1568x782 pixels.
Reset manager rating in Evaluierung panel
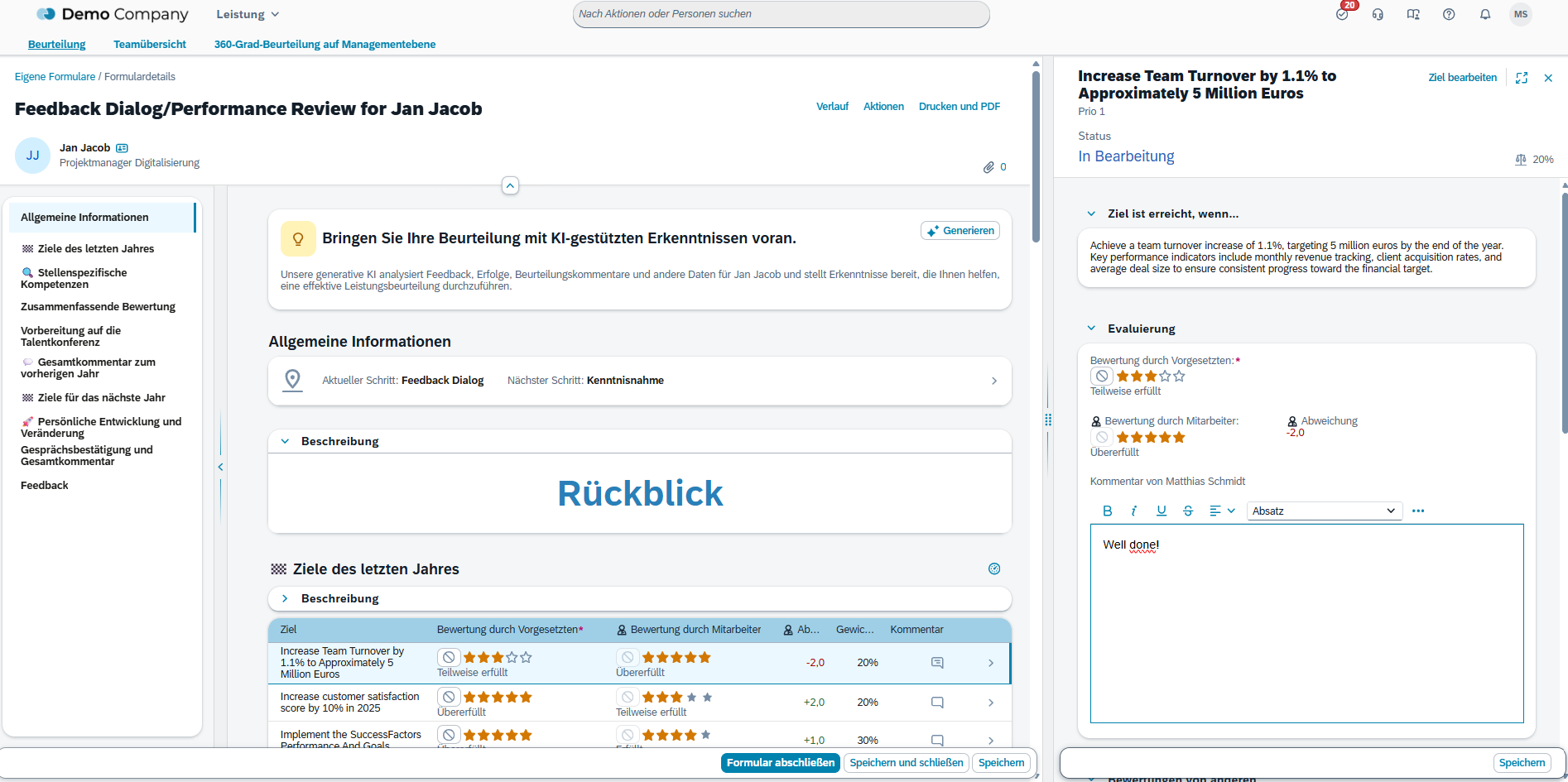point(1101,377)
